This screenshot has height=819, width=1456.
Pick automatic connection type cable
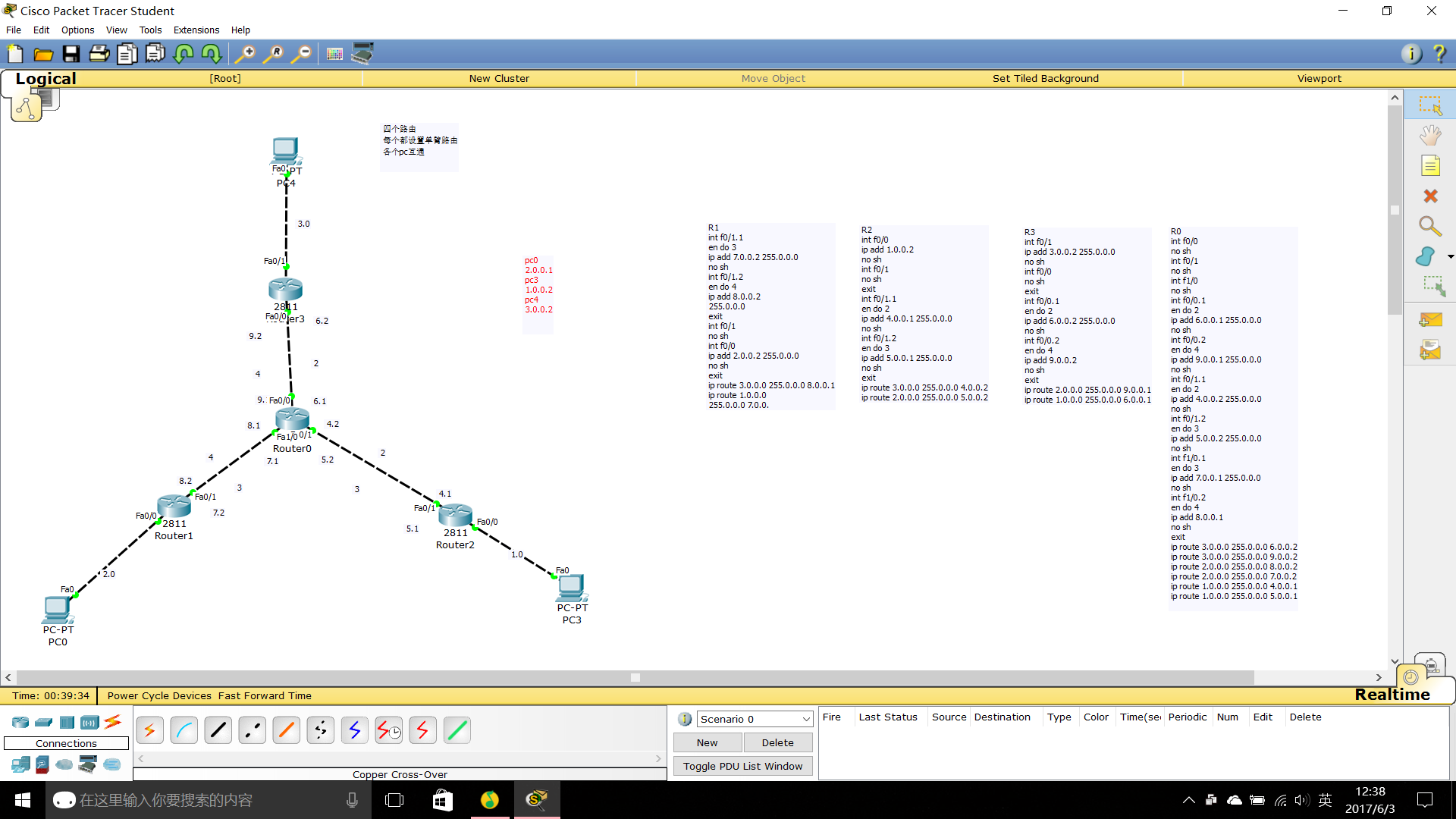pos(150,730)
